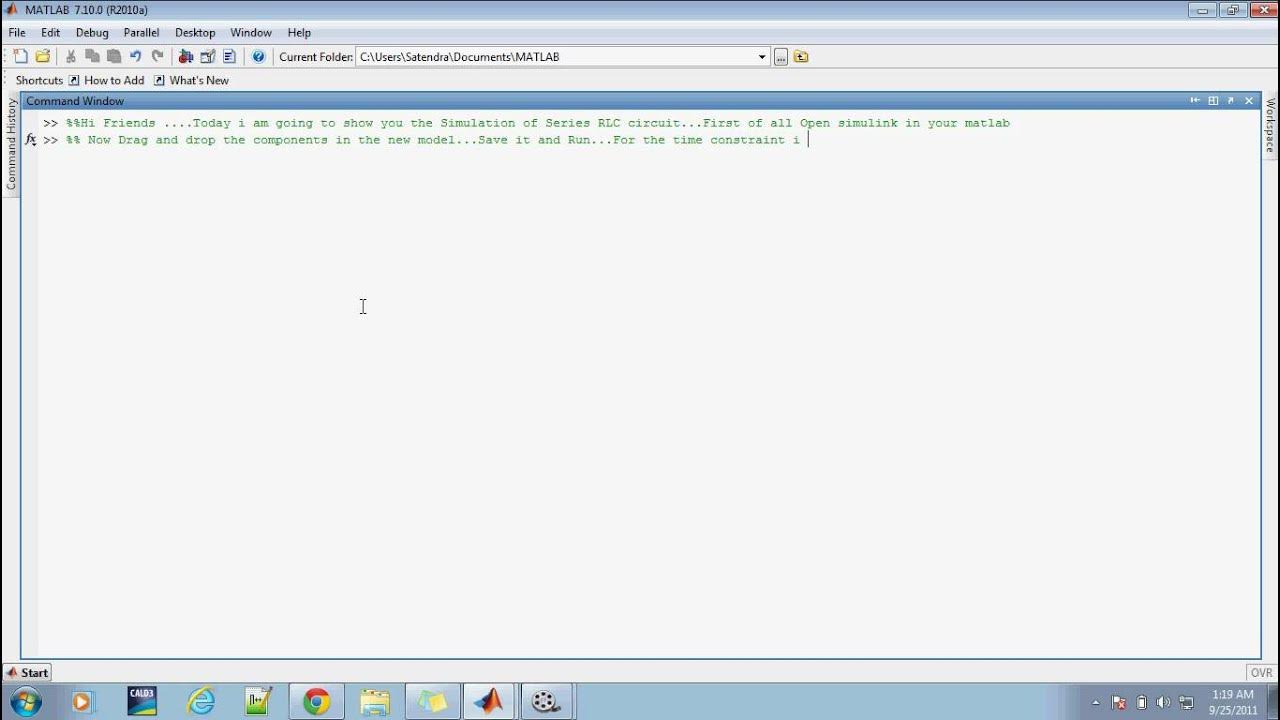The width and height of the screenshot is (1280, 720).
Task: Open the File menu
Action: 17,33
